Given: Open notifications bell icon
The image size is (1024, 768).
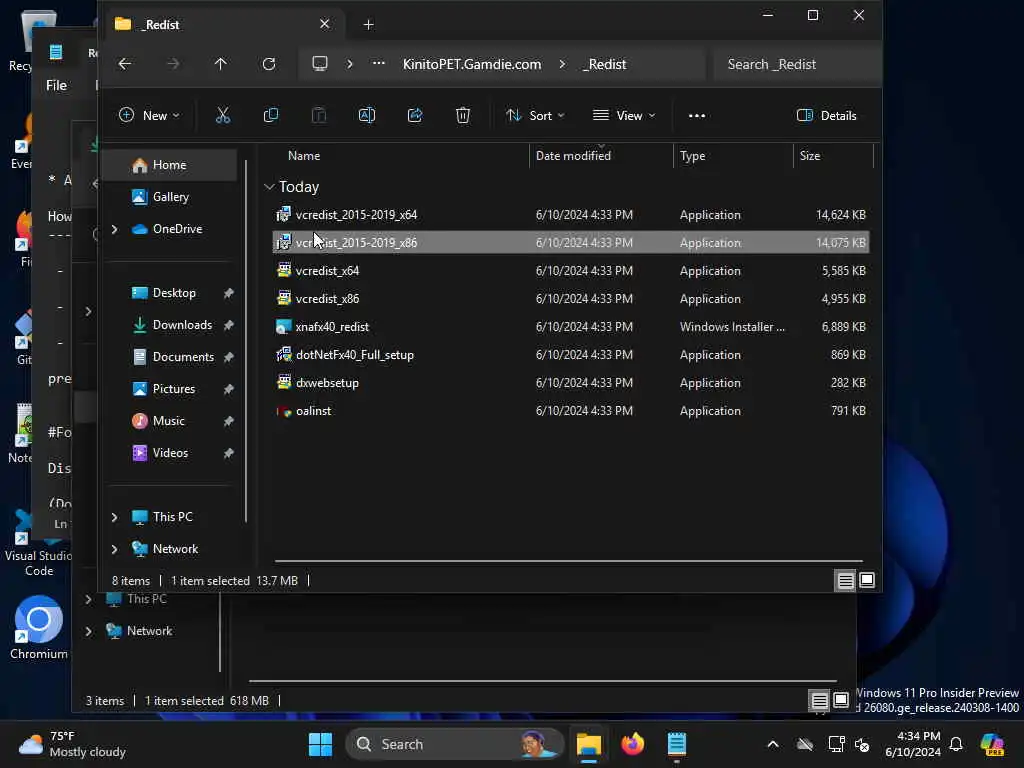Looking at the screenshot, I should coord(956,744).
